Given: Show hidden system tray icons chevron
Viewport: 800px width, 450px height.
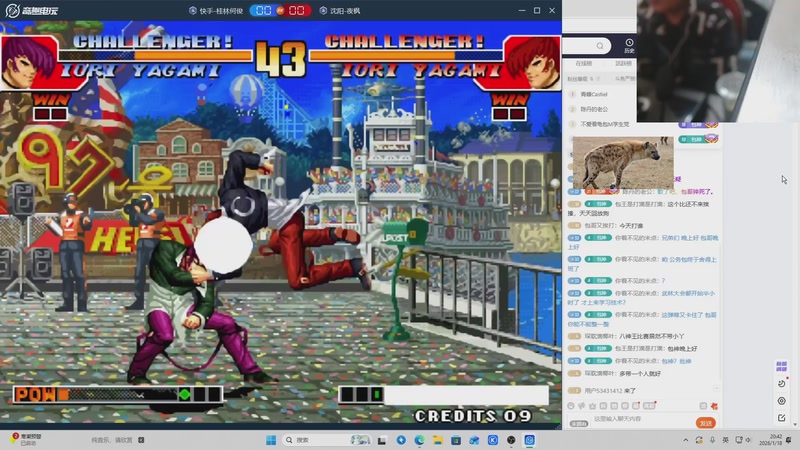Looking at the screenshot, I should coord(686,440).
